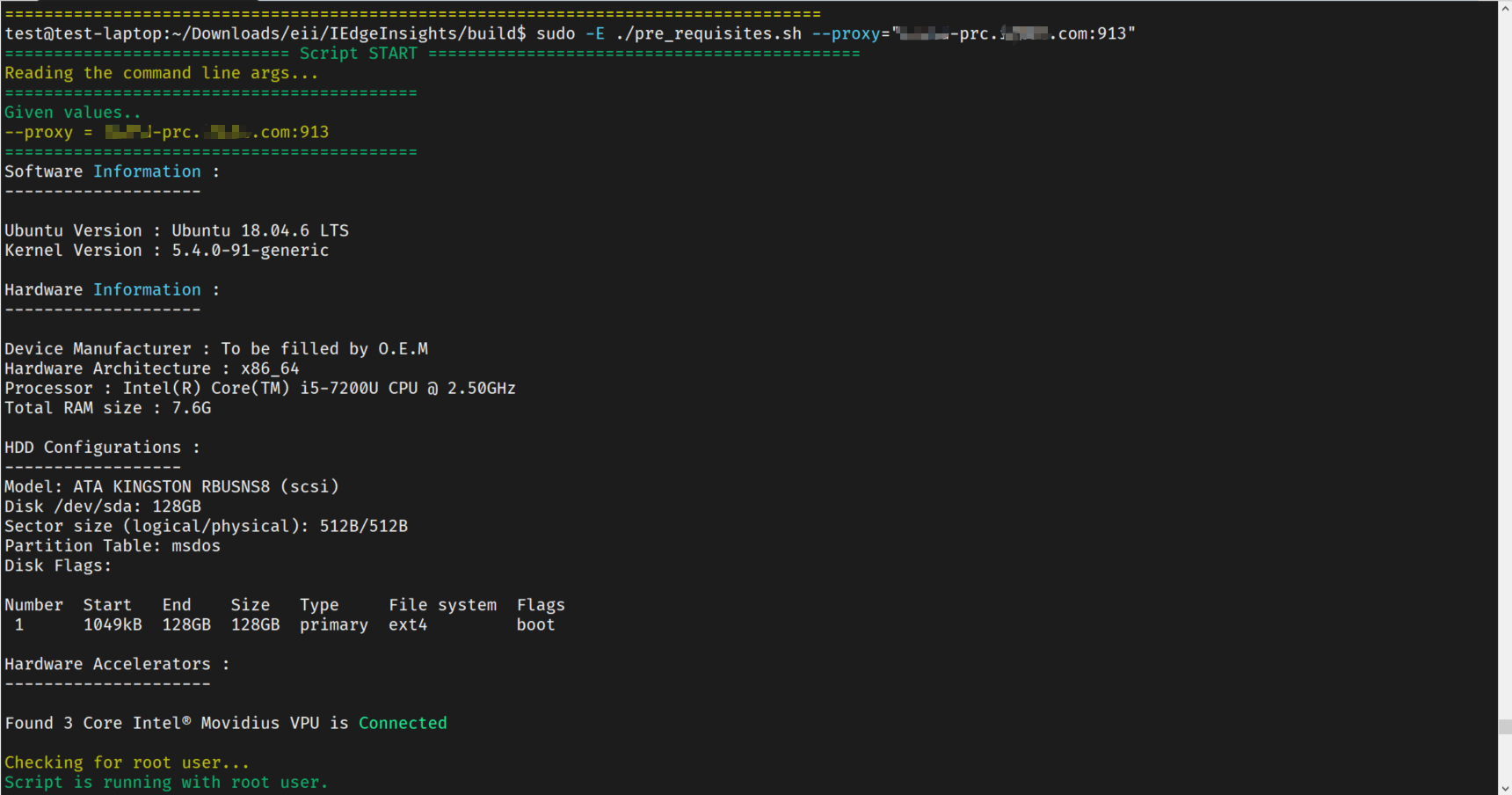Click the KINGSTON RBUSNS8 model line
The width and height of the screenshot is (1512, 795).
[171, 486]
